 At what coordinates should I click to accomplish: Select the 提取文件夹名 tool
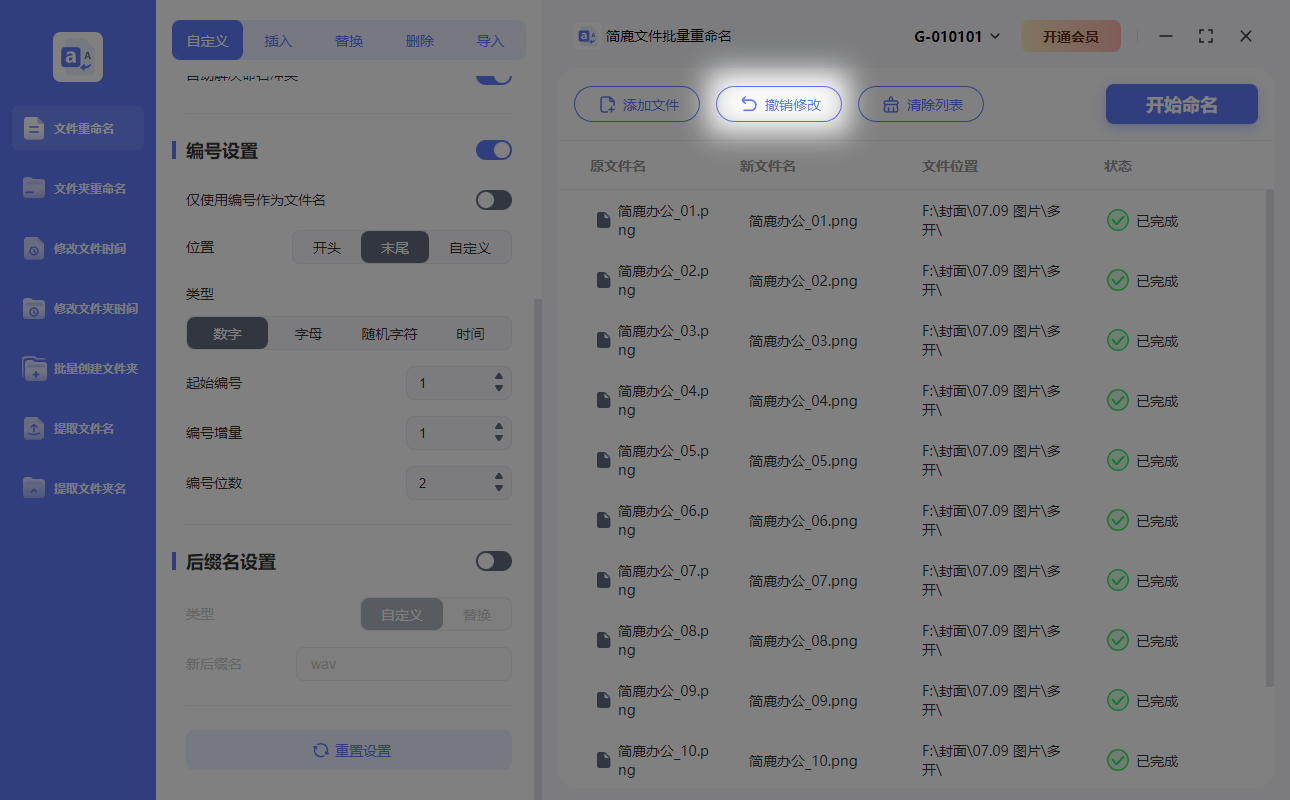point(77,488)
